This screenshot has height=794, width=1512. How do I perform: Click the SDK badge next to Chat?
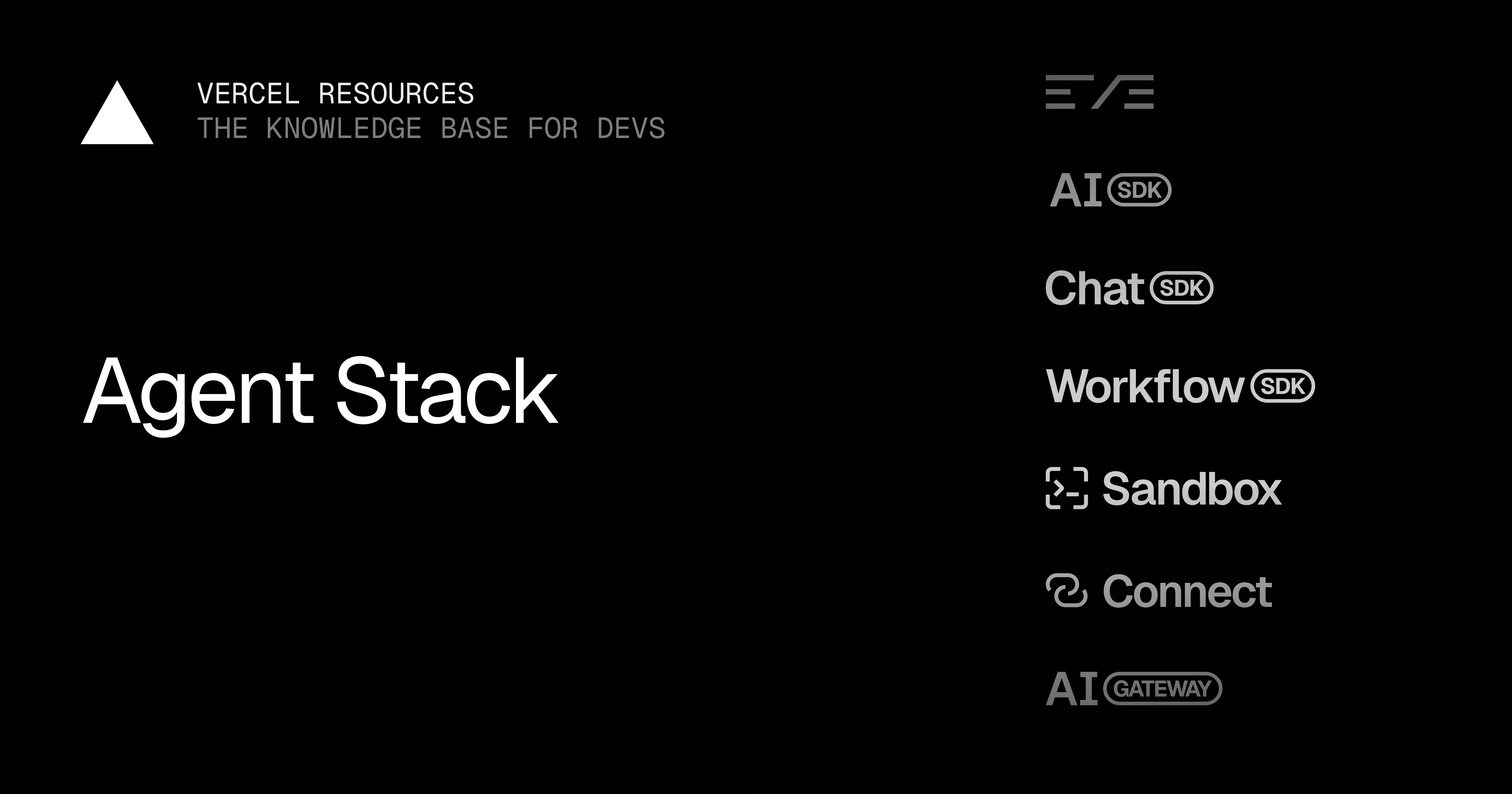(1182, 288)
